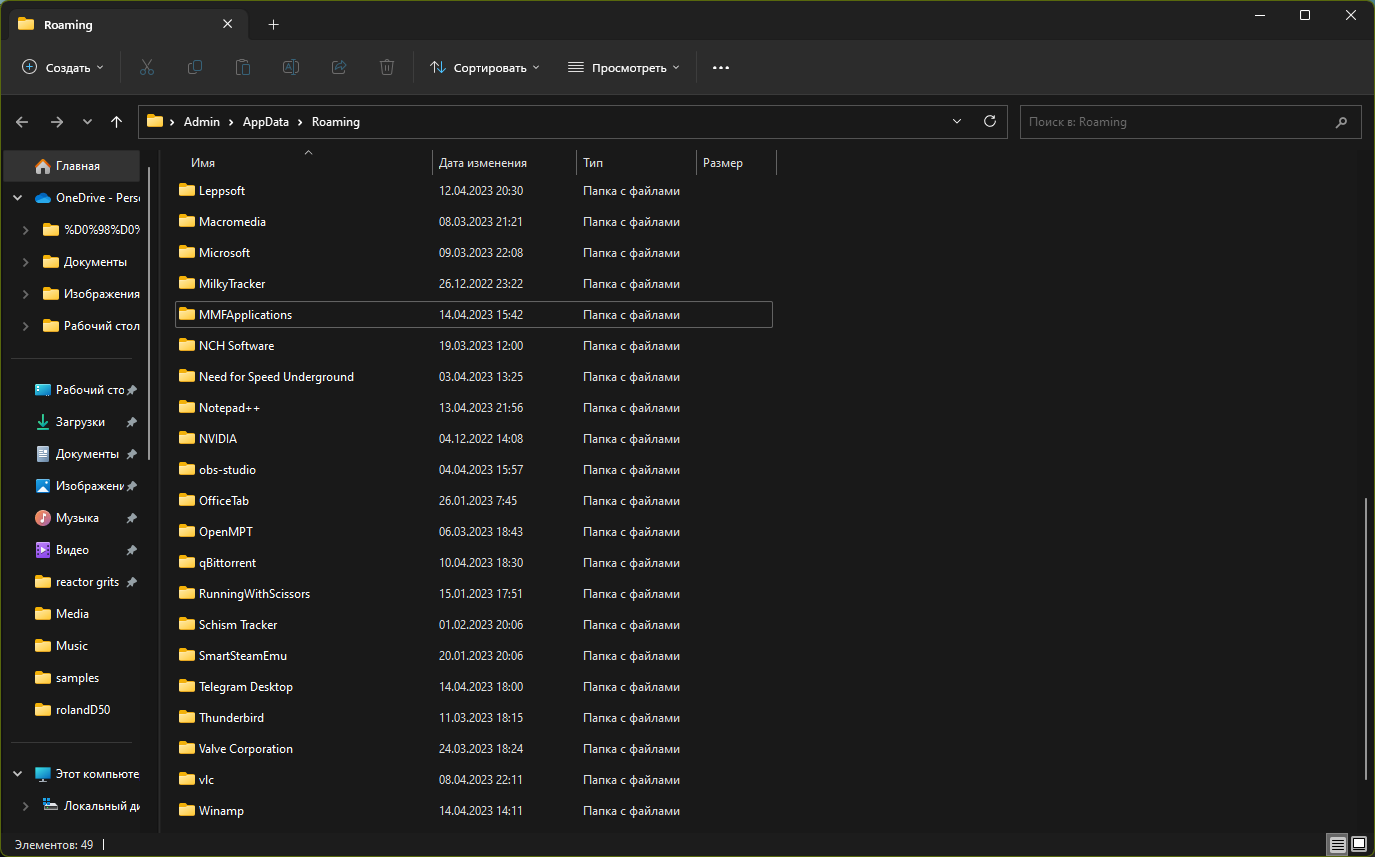Click inside the search field Поиск в: Roaming
The height and width of the screenshot is (857, 1375).
pyautogui.click(x=1150, y=121)
